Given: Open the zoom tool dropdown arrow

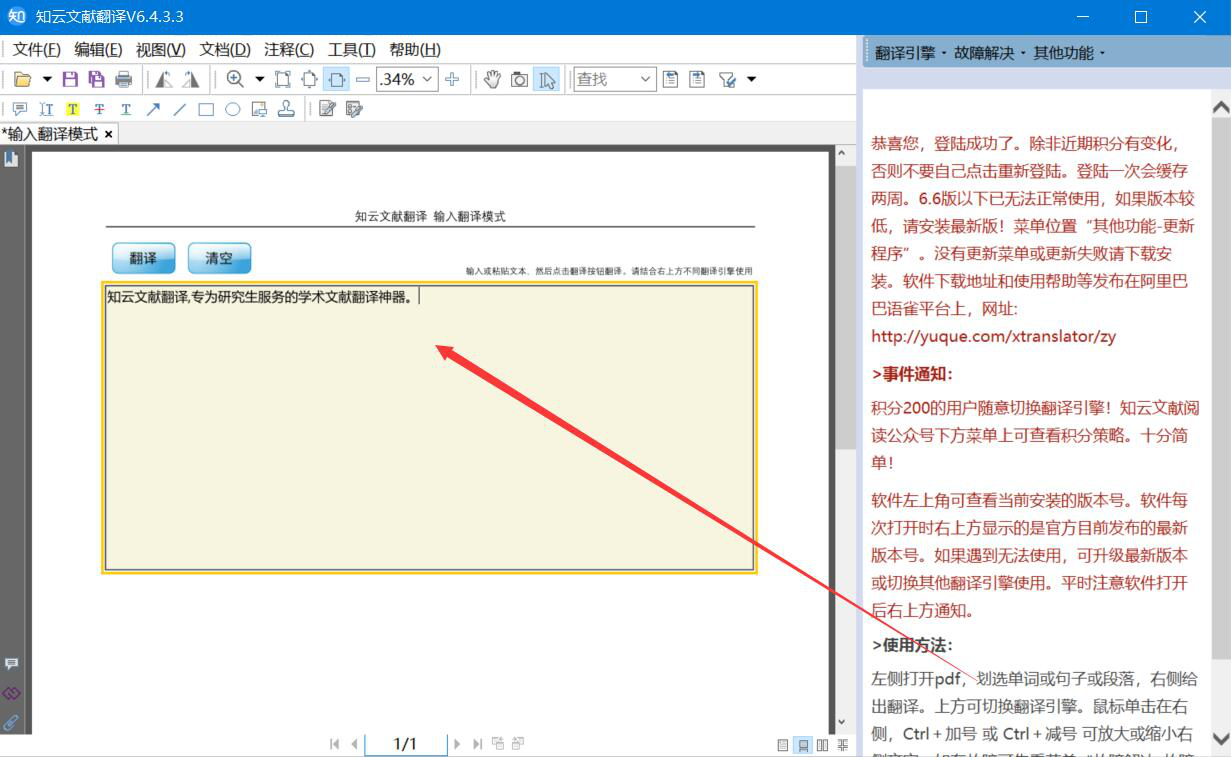Looking at the screenshot, I should tap(259, 80).
